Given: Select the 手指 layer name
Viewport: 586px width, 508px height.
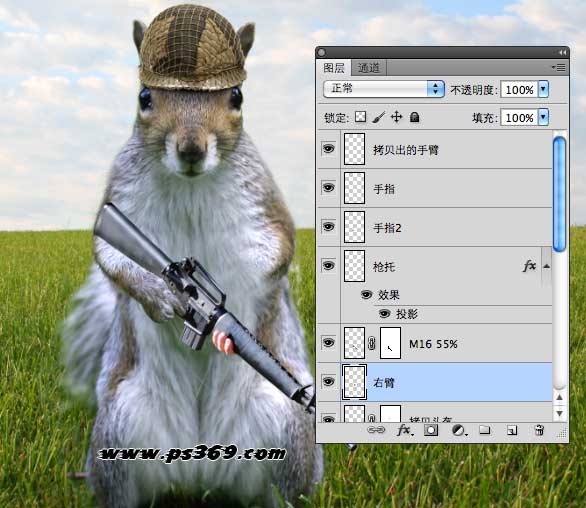Looking at the screenshot, I should tap(384, 189).
